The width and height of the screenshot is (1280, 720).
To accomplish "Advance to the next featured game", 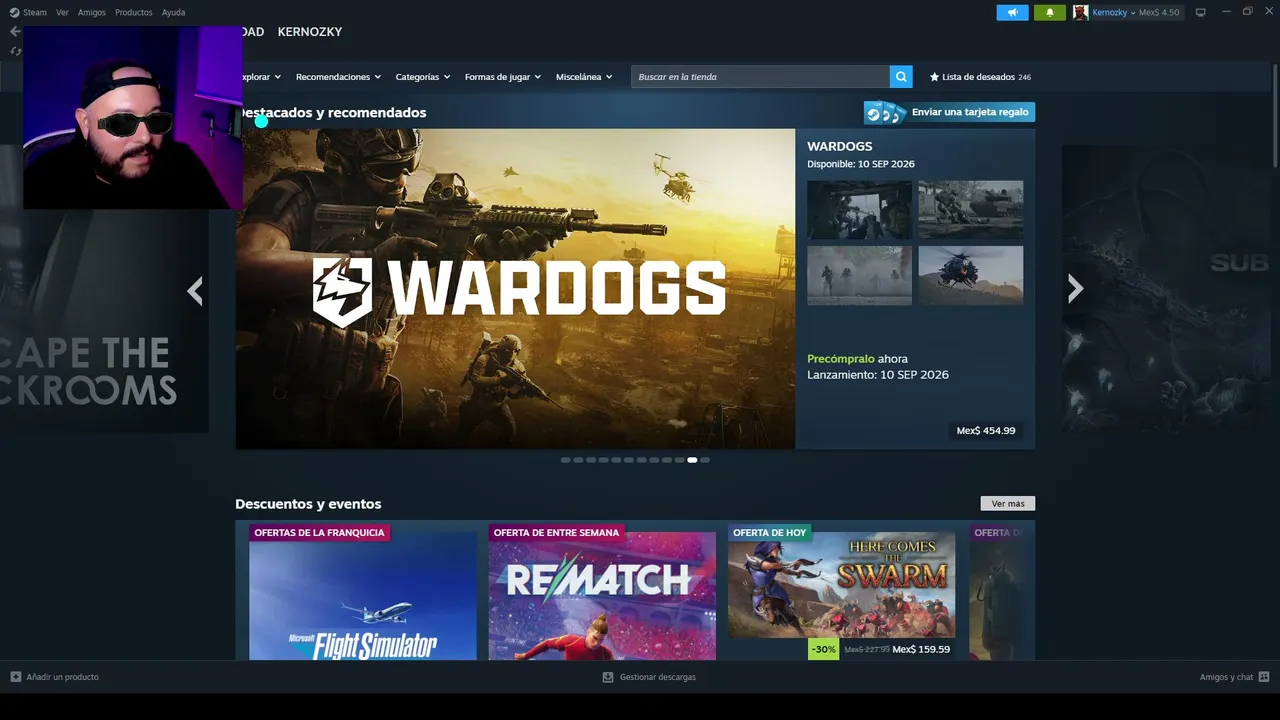I will (x=1075, y=289).
